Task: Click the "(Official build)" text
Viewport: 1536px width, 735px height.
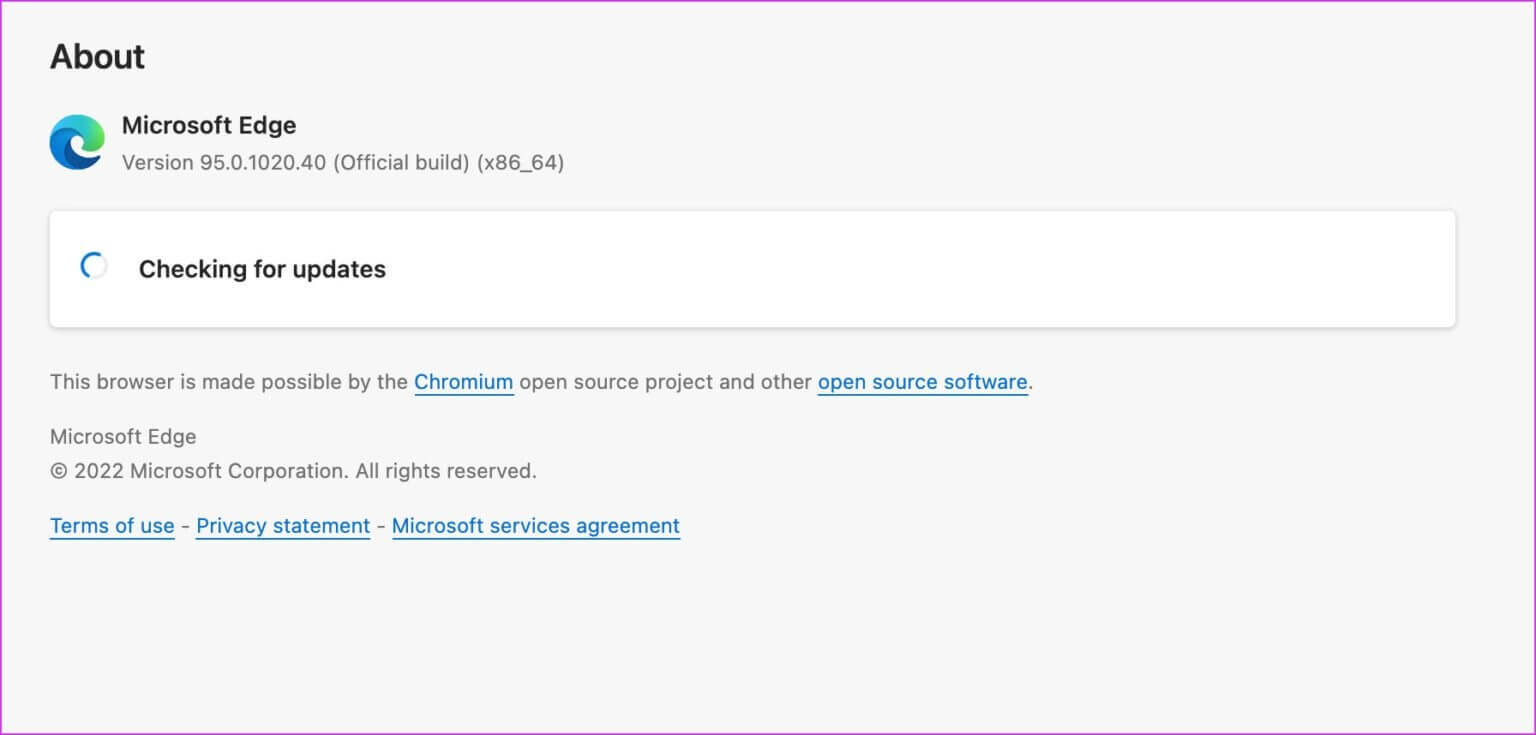Action: tap(401, 162)
